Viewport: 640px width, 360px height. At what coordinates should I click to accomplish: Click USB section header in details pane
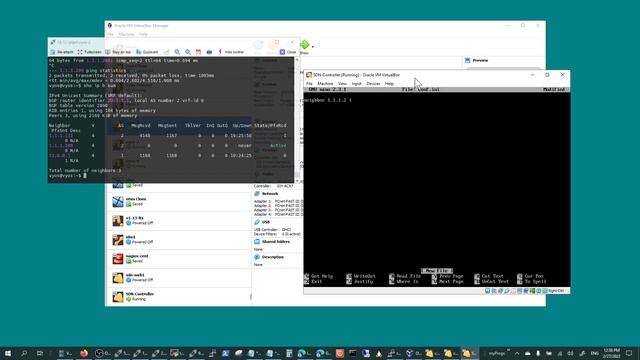coord(266,222)
